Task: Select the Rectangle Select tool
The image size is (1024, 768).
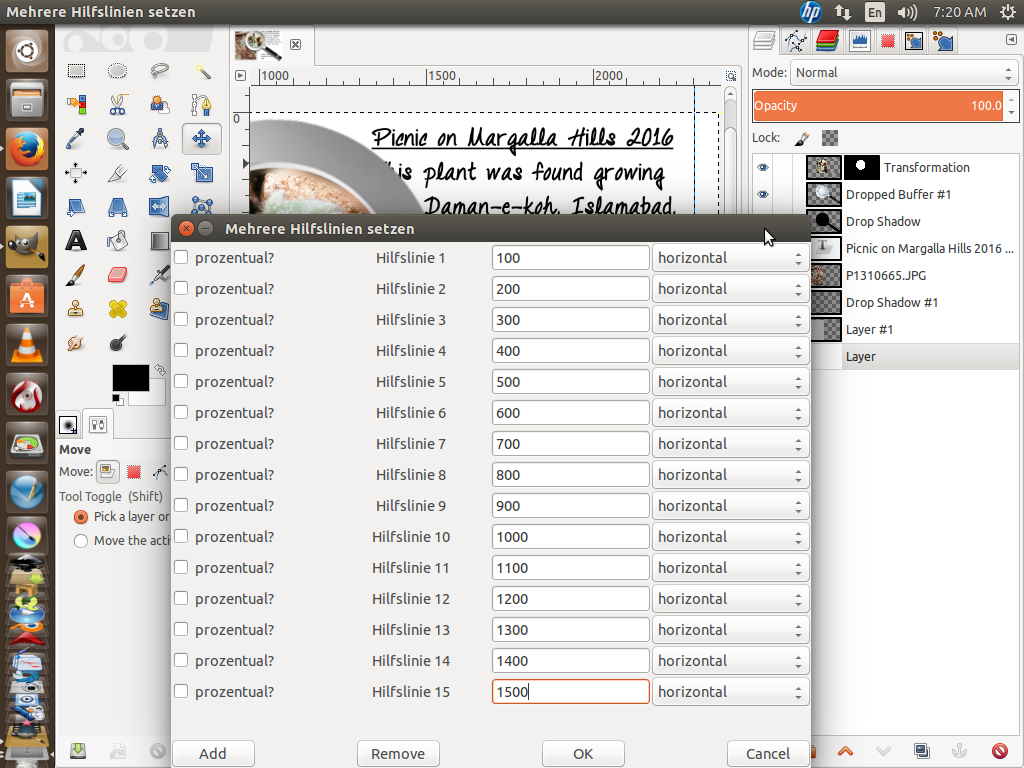Action: coord(76,71)
